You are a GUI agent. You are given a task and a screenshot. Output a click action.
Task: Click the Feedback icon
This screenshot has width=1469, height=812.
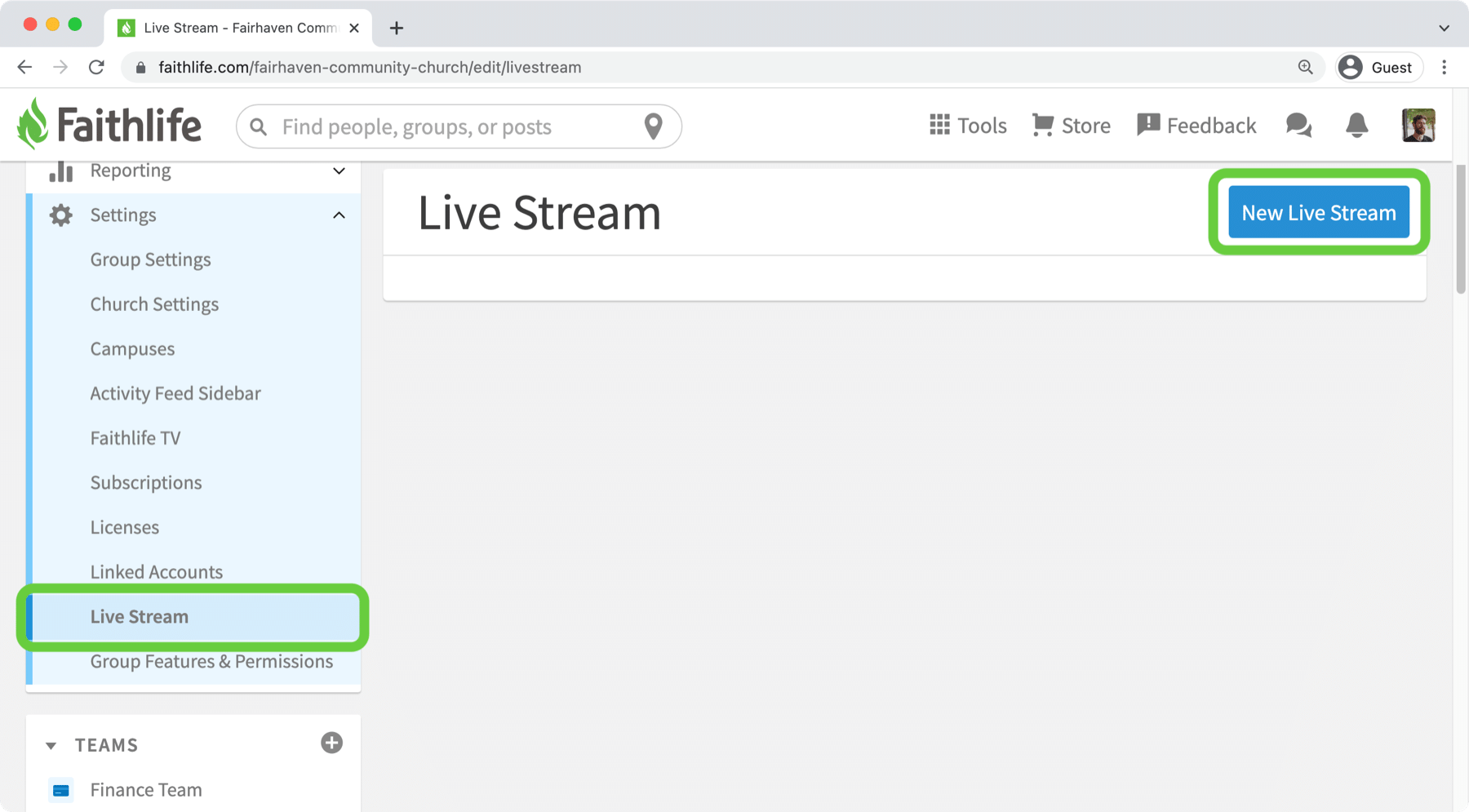point(1148,125)
